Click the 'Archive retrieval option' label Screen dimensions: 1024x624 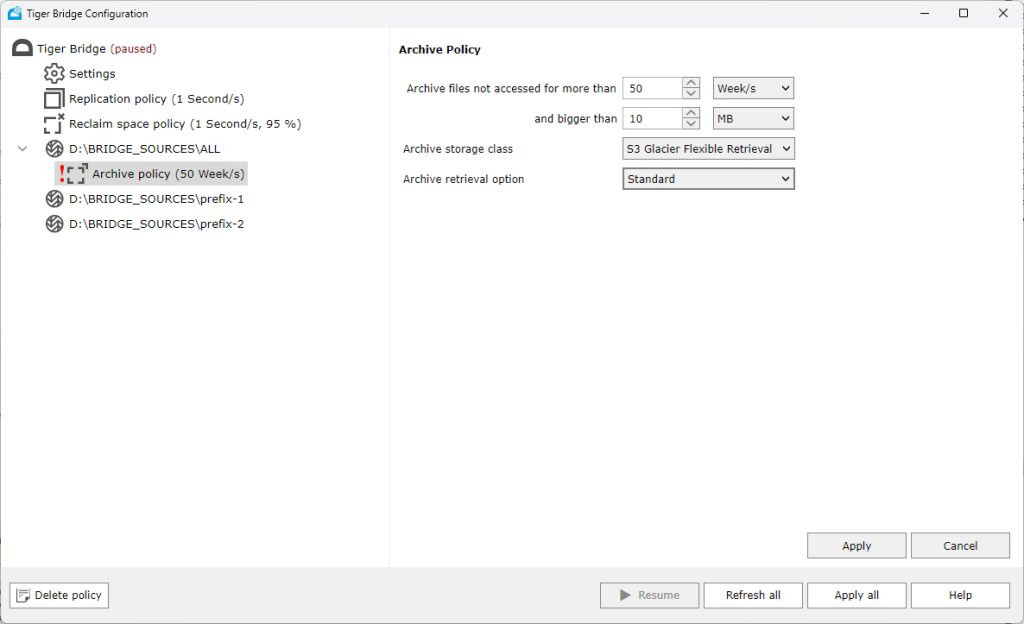pos(463,179)
